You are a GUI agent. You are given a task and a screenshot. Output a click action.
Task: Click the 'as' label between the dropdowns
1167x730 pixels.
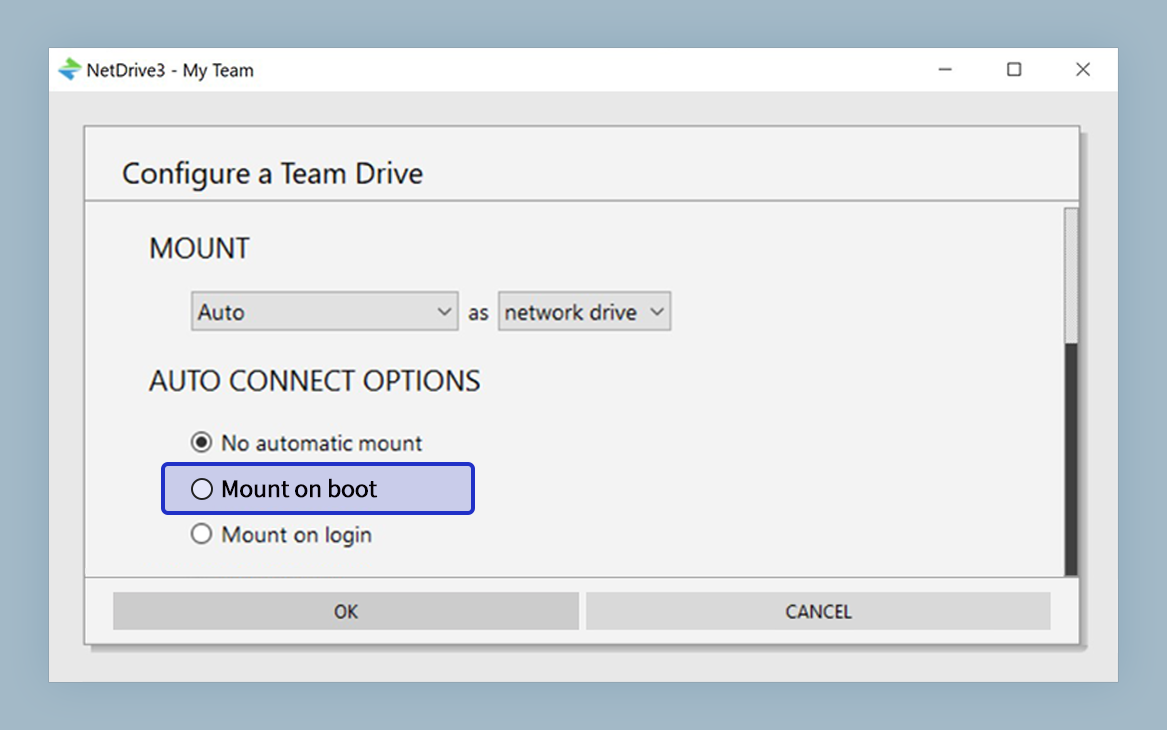pyautogui.click(x=478, y=311)
